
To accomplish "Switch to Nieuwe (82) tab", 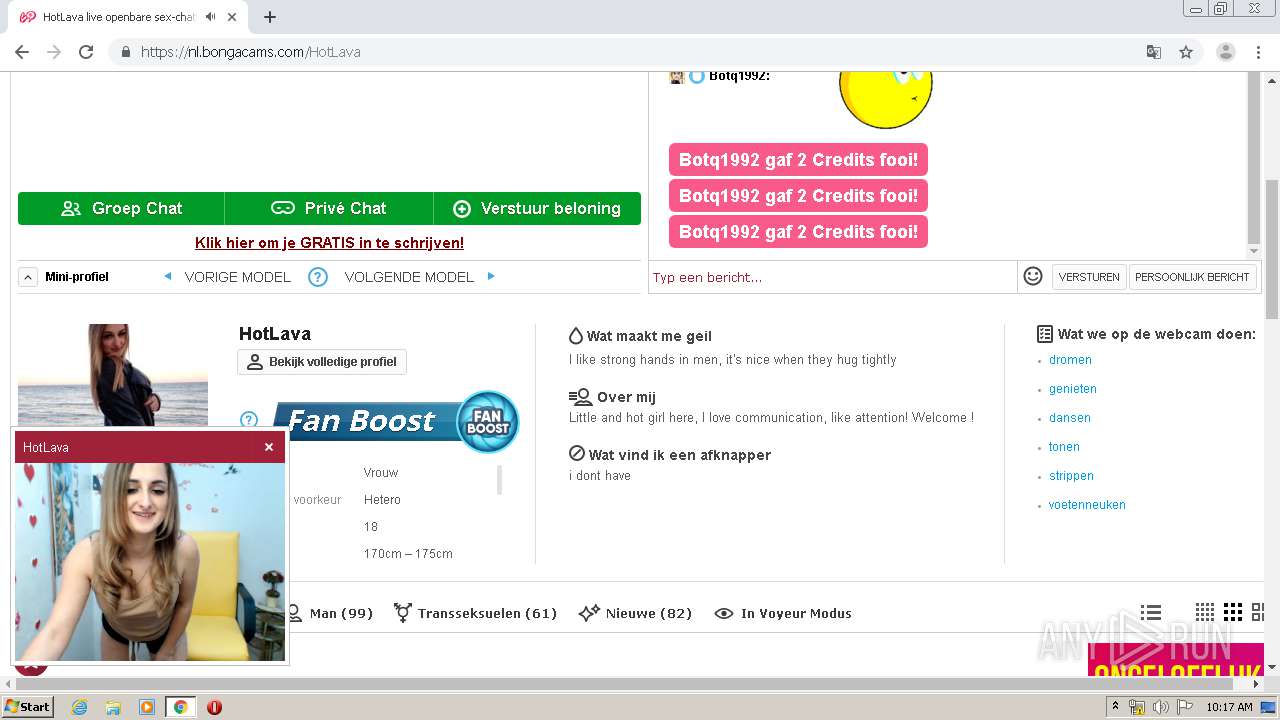I will (636, 613).
